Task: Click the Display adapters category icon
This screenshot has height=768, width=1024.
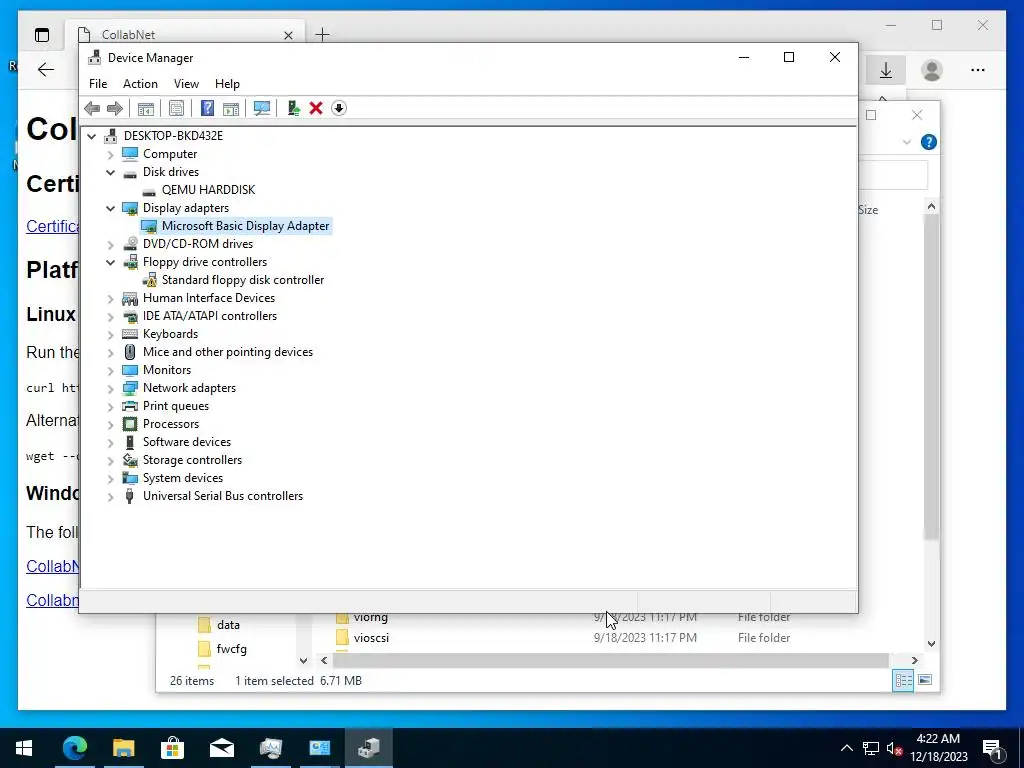Action: [x=130, y=208]
